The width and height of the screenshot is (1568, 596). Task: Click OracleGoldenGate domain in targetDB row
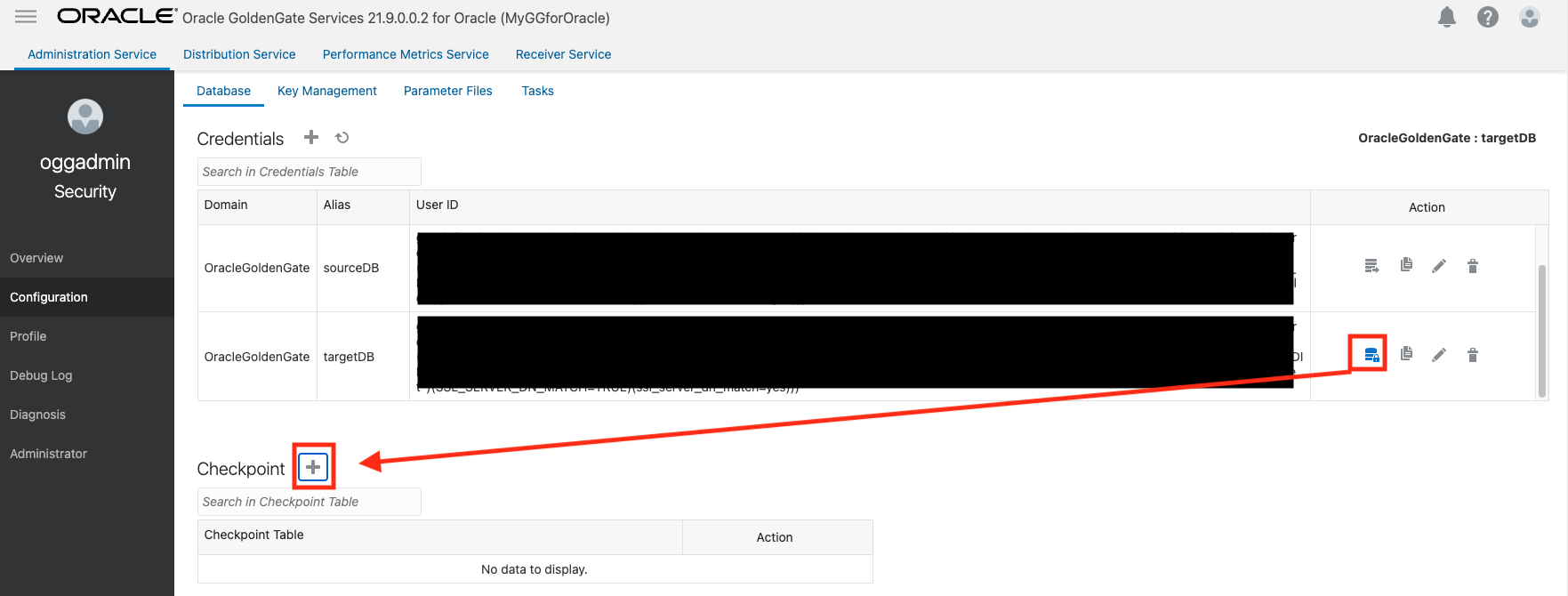[257, 357]
